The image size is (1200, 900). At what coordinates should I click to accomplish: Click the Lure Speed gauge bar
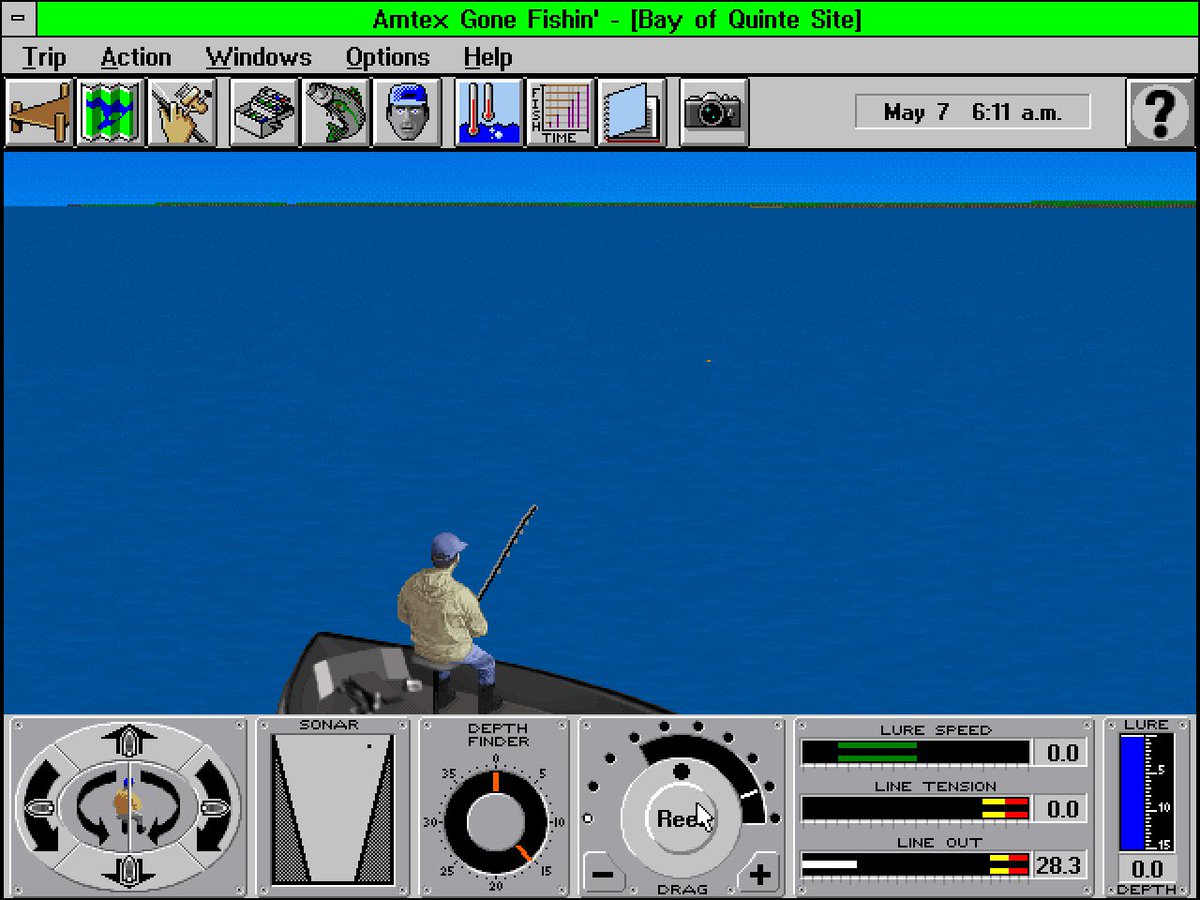915,752
